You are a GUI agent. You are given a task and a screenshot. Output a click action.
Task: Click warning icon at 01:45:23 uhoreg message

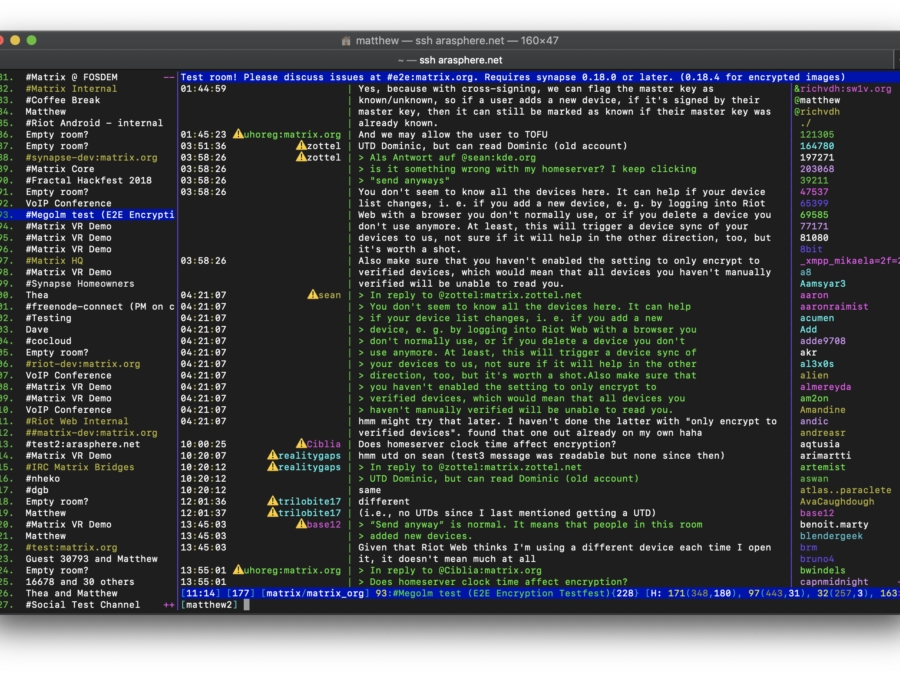[238, 134]
